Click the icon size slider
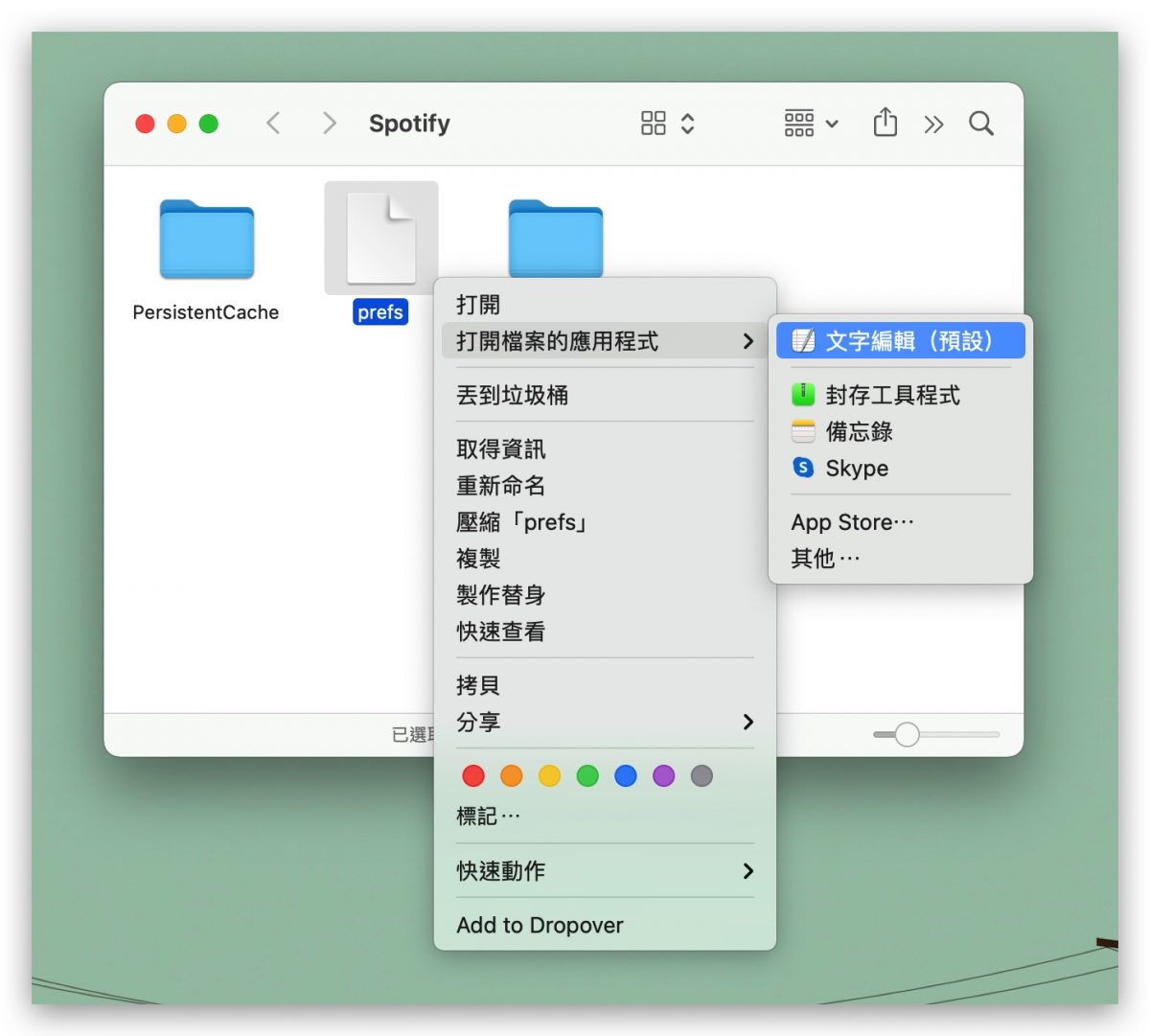The height and width of the screenshot is (1036, 1150). coord(935,734)
